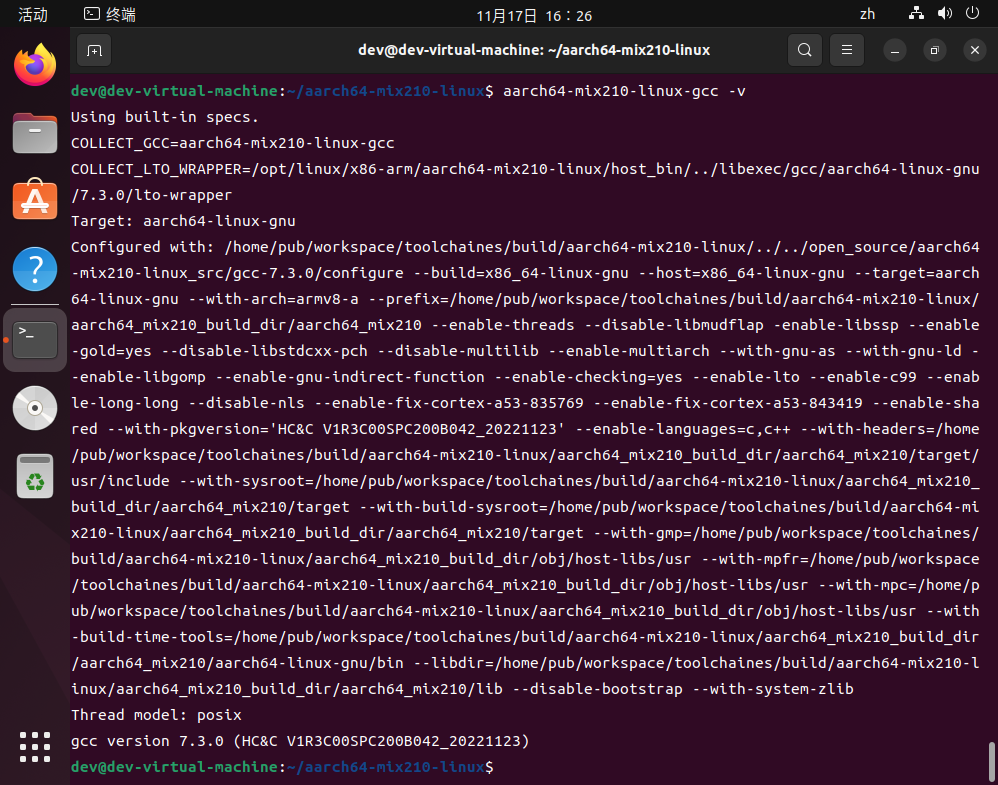This screenshot has width=998, height=785.
Task: Launch Firefox from the dock
Action: click(x=35, y=66)
